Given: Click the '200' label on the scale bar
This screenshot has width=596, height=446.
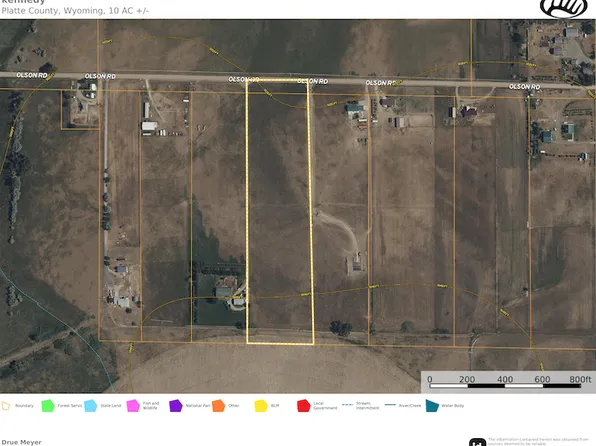Looking at the screenshot, I should point(467,379).
